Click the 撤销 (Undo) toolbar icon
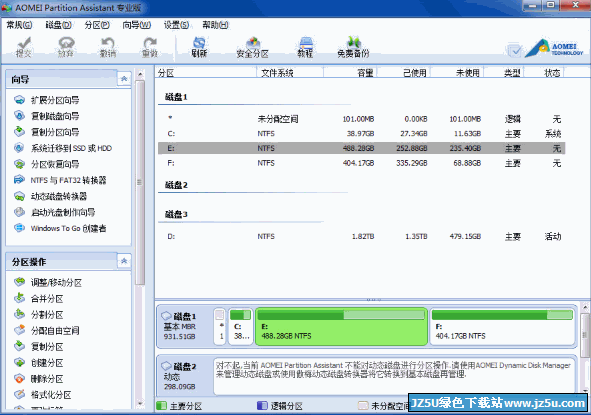The width and height of the screenshot is (591, 415). [108, 47]
